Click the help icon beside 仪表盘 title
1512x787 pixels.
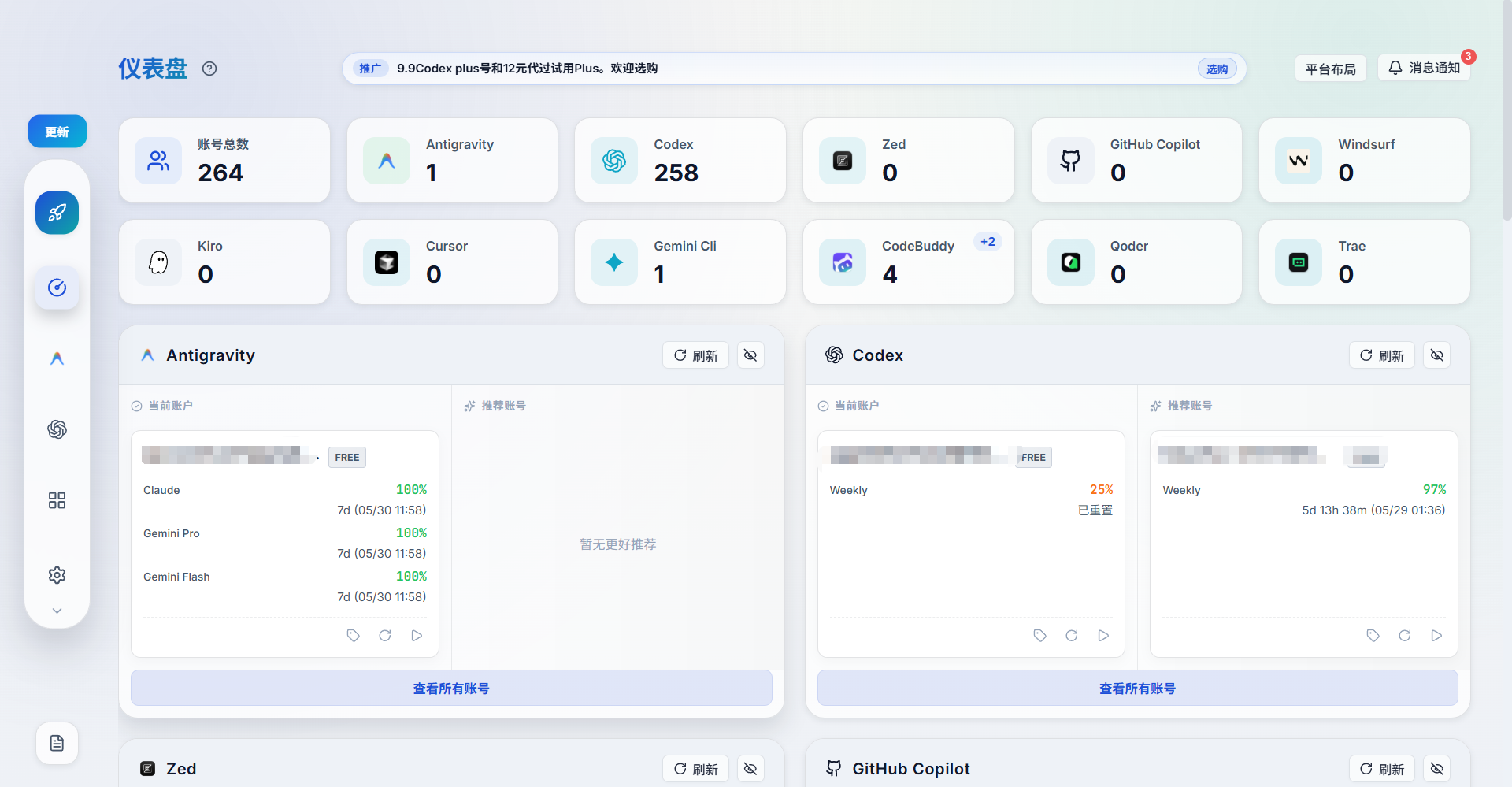click(x=209, y=69)
